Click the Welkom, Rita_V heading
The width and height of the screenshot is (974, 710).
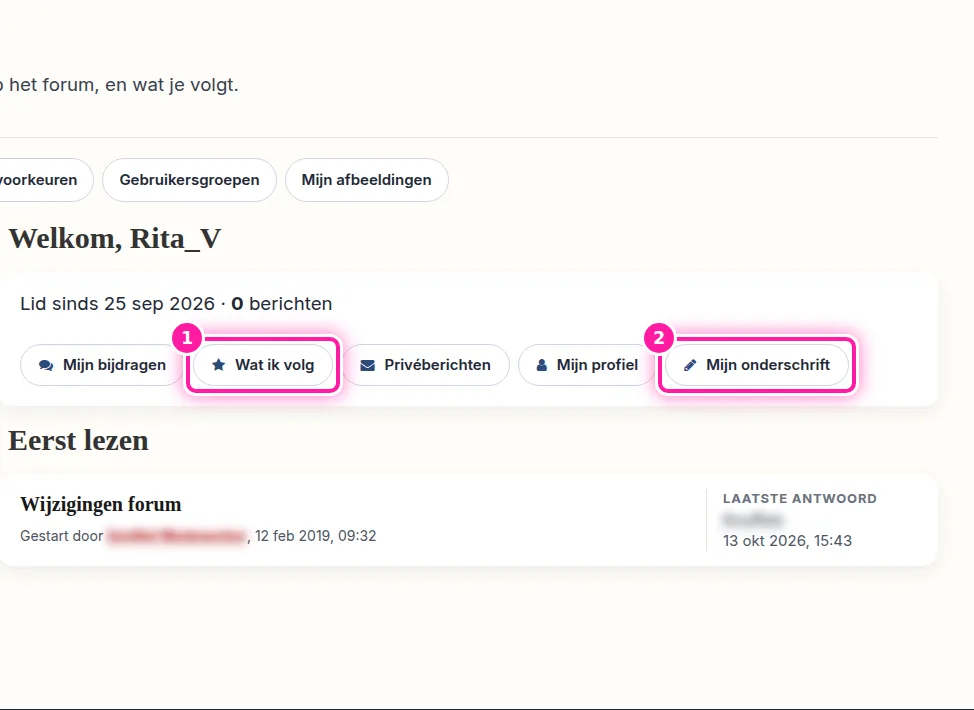(115, 239)
